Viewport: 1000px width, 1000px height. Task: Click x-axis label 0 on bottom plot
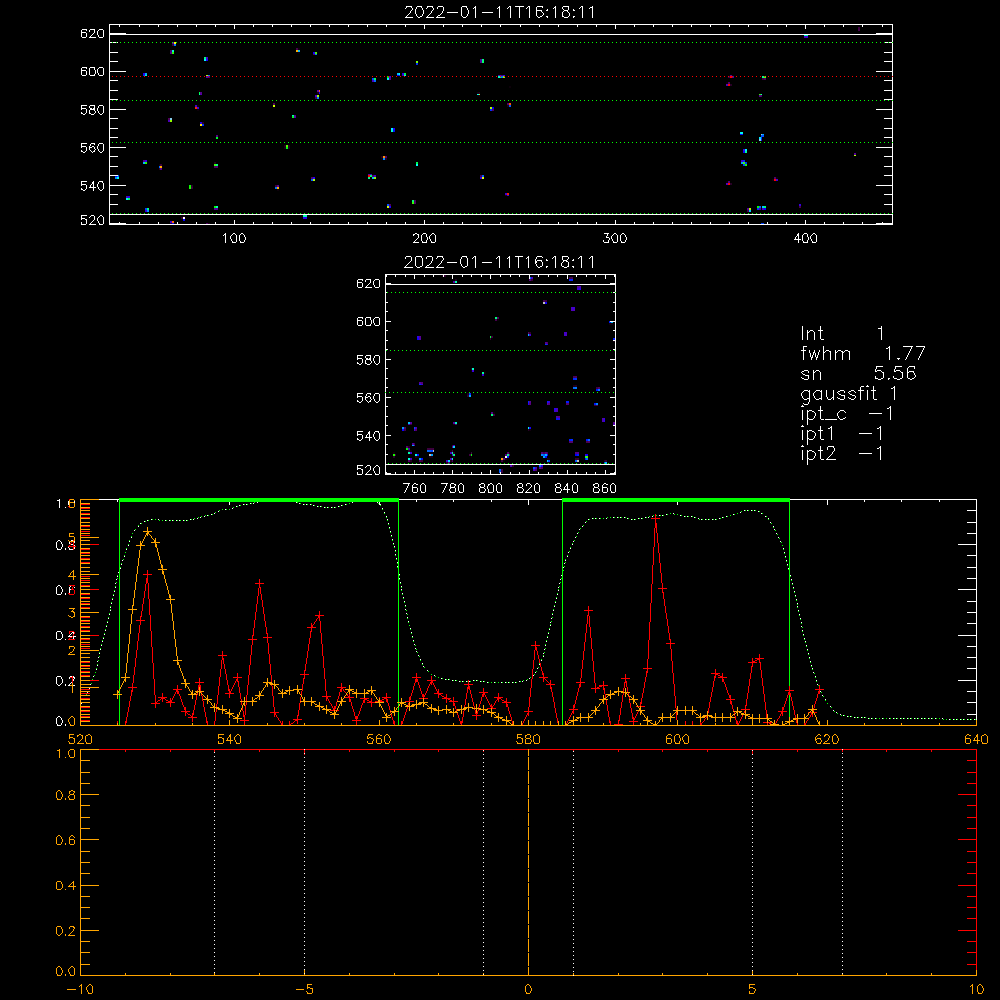point(528,990)
